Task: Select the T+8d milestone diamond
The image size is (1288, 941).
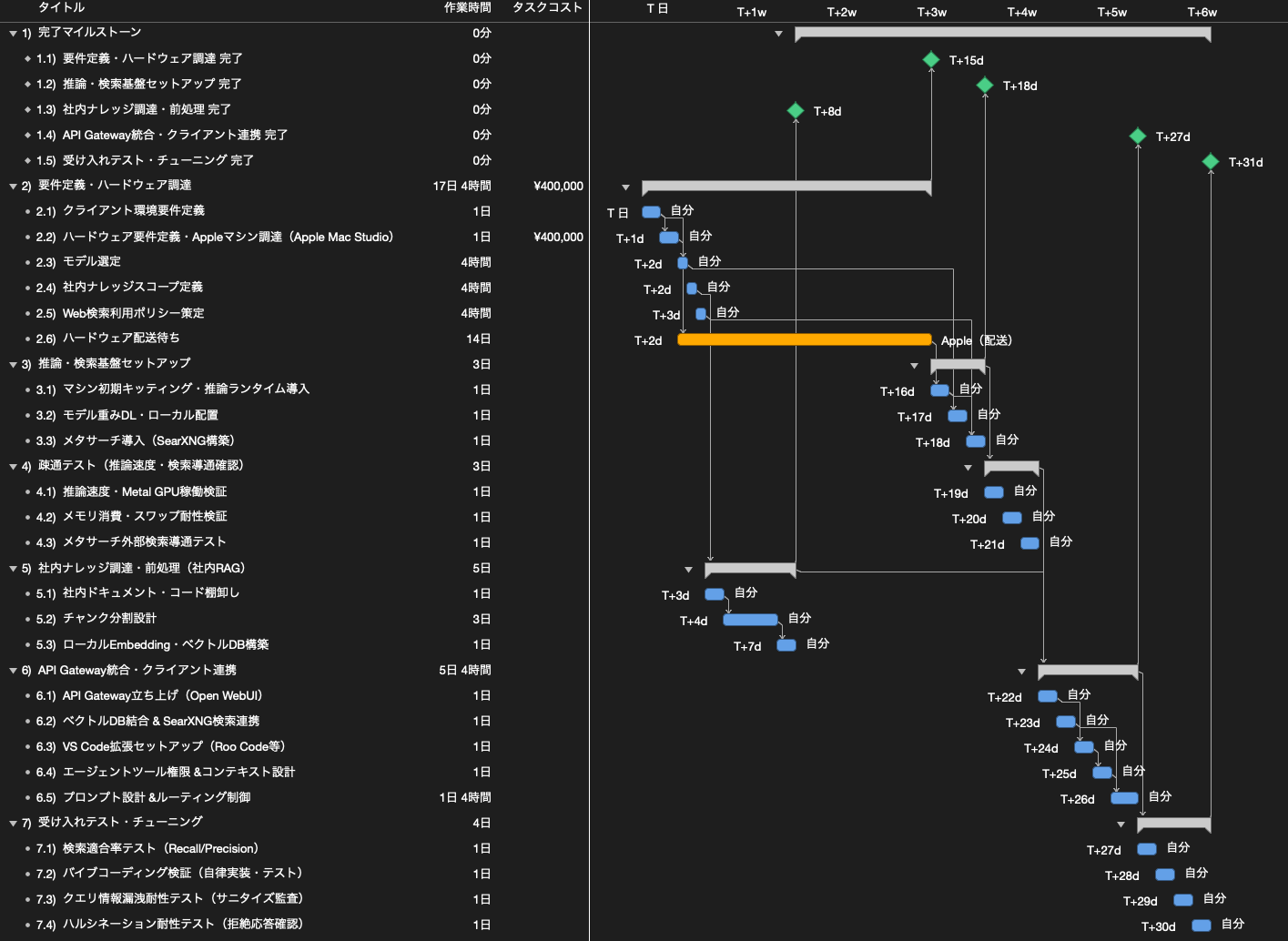Action: click(x=796, y=111)
